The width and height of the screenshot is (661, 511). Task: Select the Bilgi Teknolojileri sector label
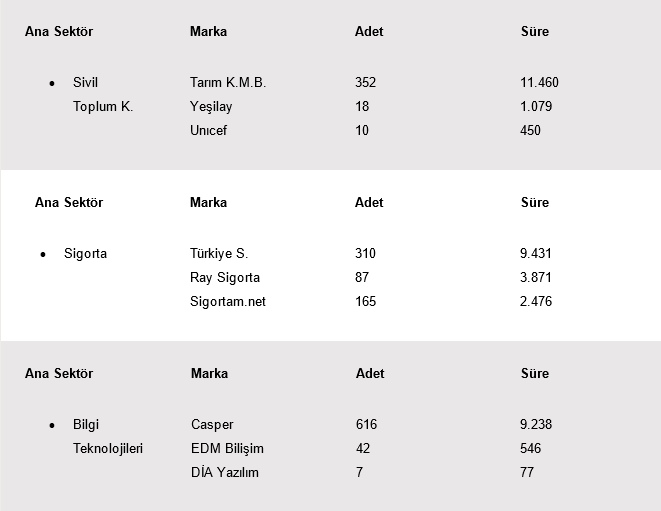pos(107,437)
